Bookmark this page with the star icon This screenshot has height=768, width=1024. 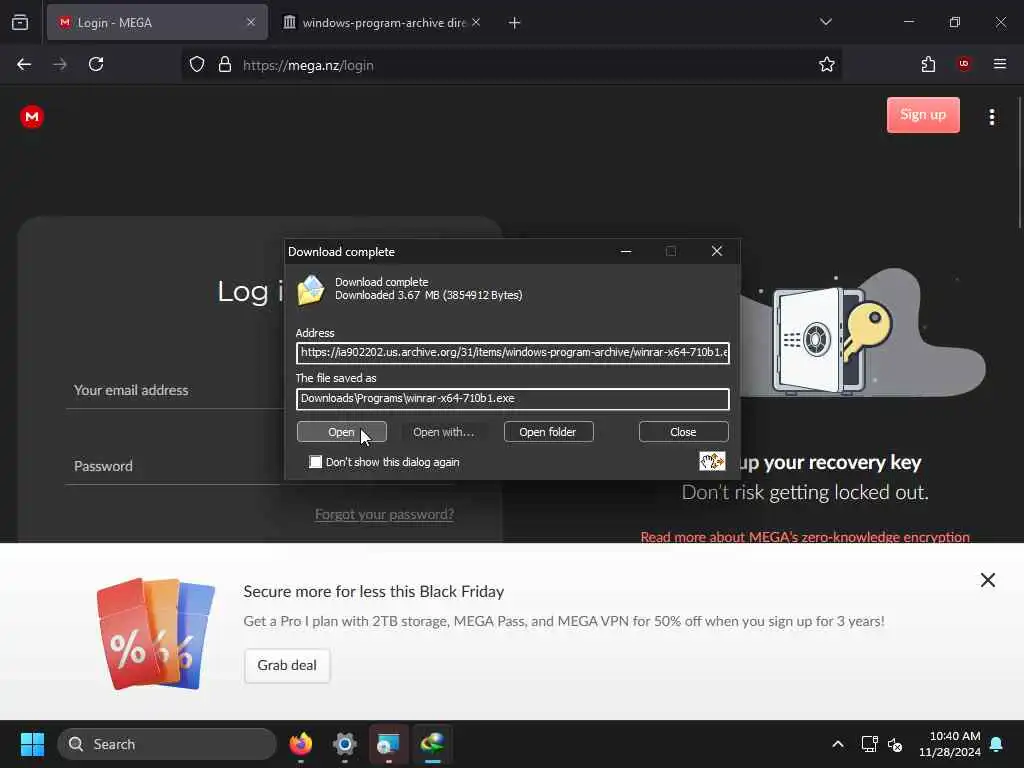826,65
